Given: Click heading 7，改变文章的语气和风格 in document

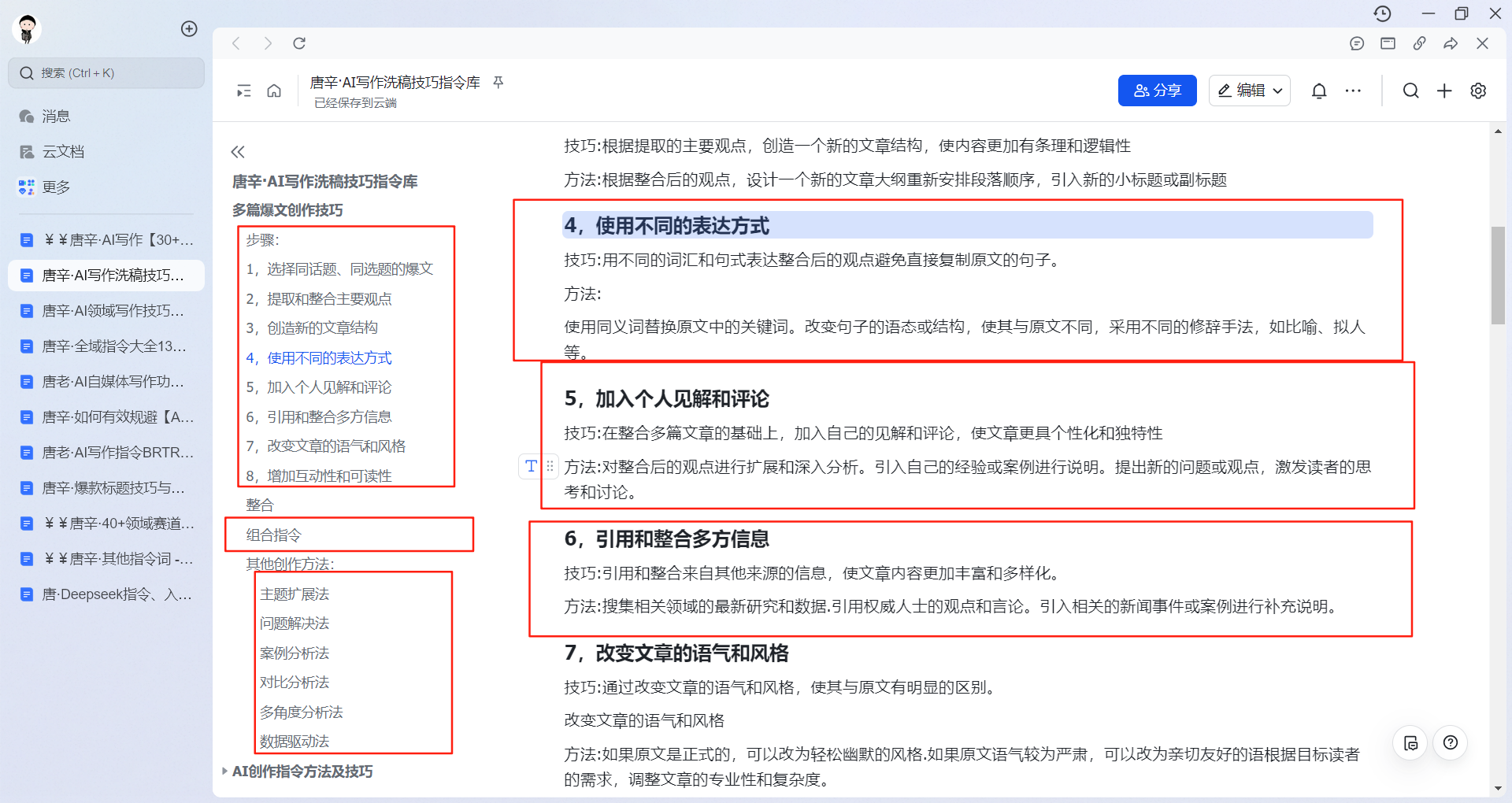Looking at the screenshot, I should [x=676, y=653].
